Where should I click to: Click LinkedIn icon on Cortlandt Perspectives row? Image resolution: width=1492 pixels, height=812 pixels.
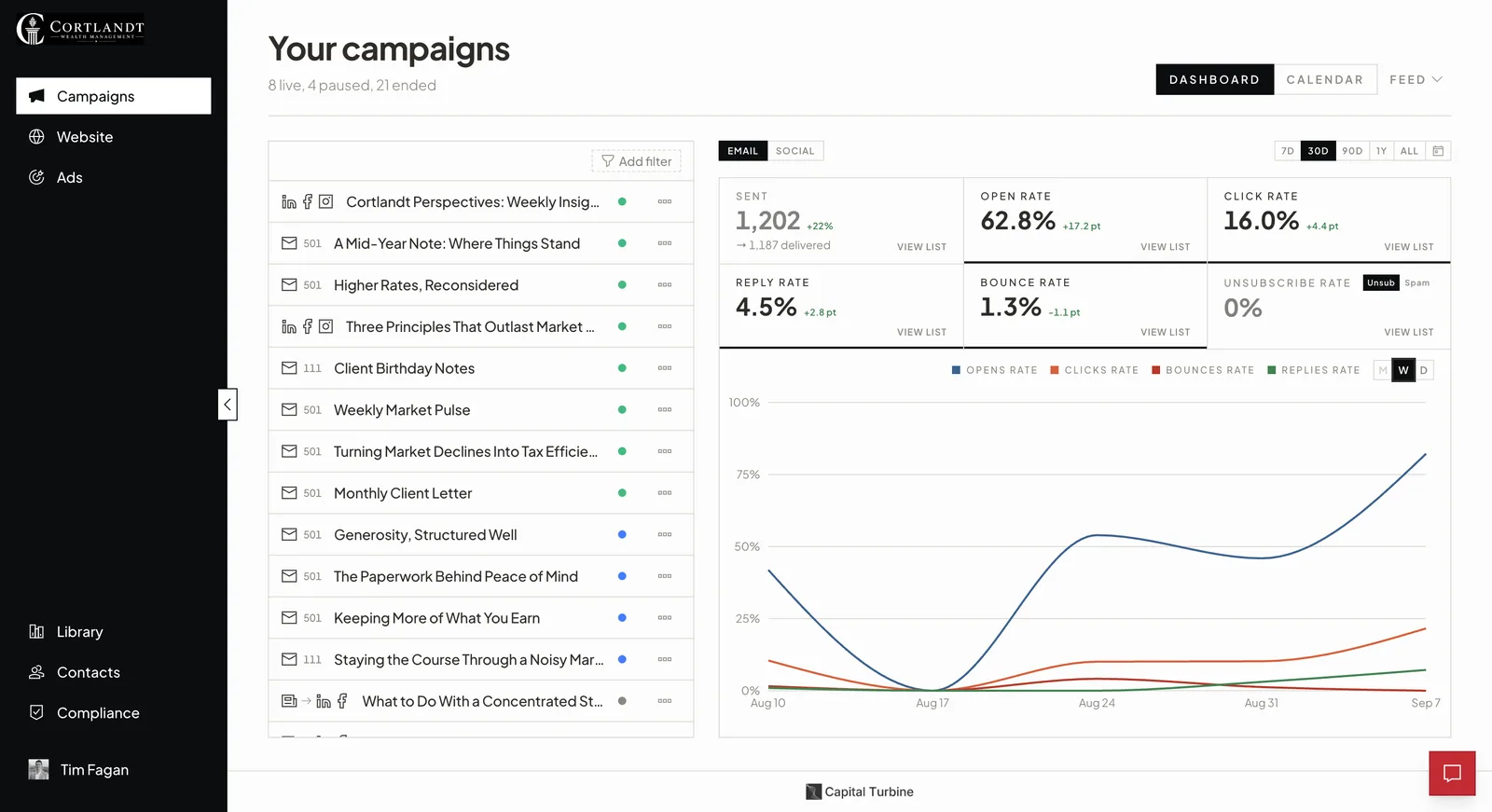[289, 201]
